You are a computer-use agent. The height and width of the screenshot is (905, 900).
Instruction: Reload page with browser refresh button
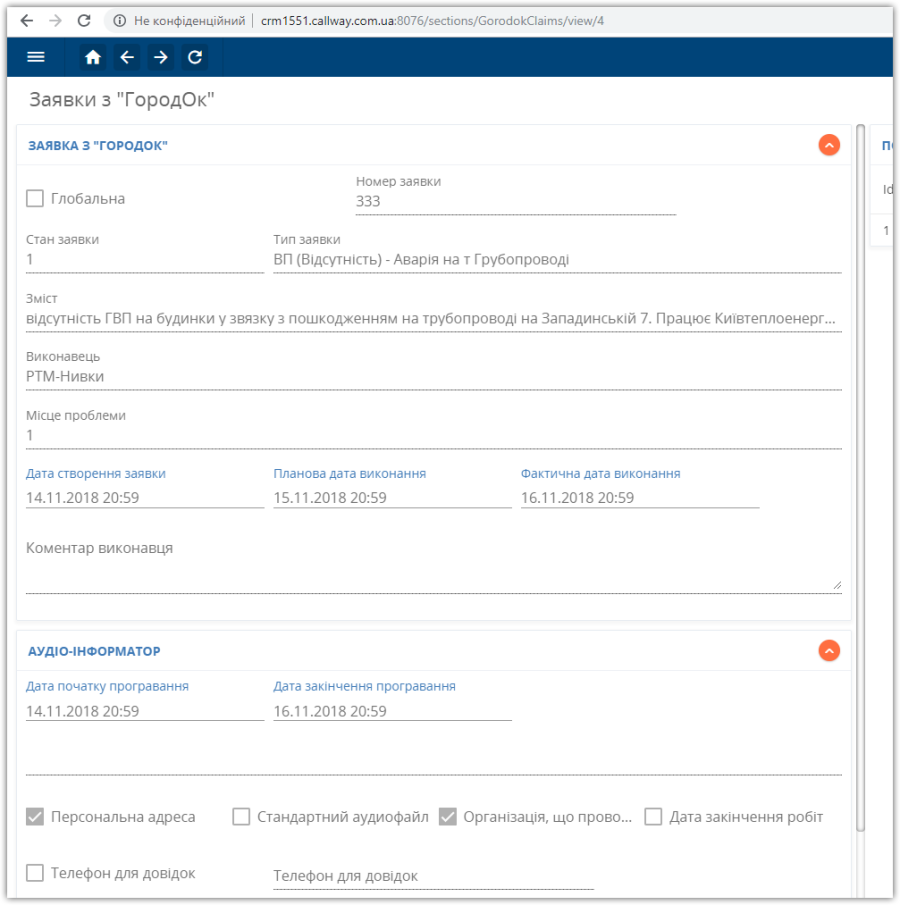pyautogui.click(x=84, y=21)
